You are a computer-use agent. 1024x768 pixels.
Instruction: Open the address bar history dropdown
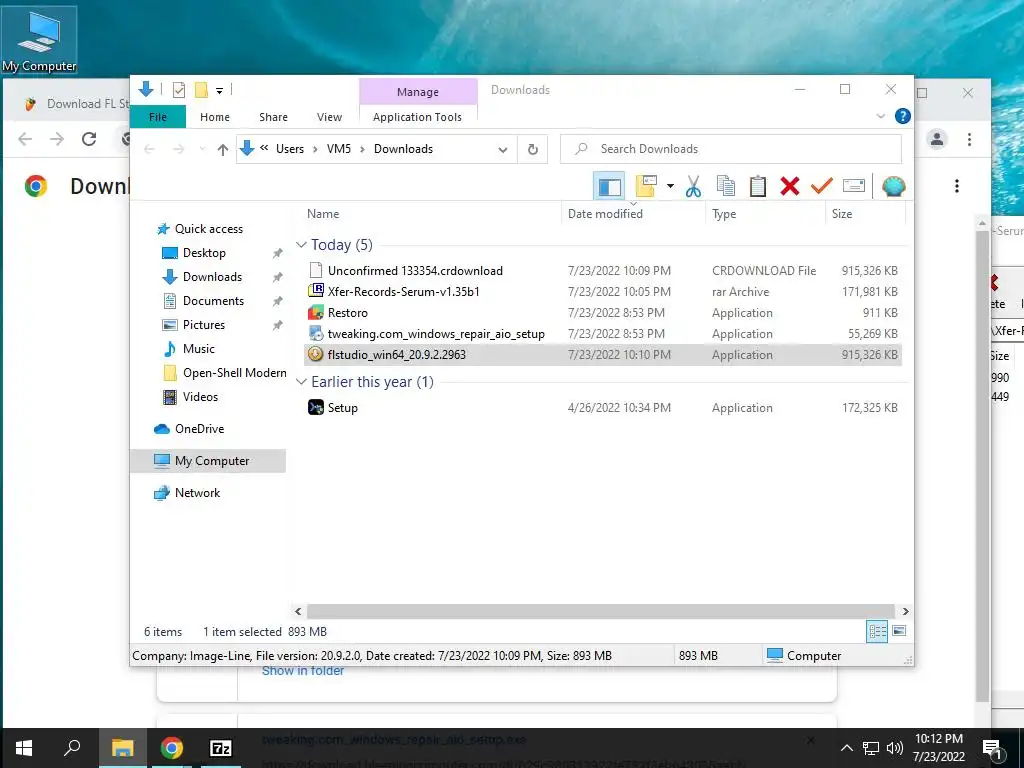pos(503,150)
